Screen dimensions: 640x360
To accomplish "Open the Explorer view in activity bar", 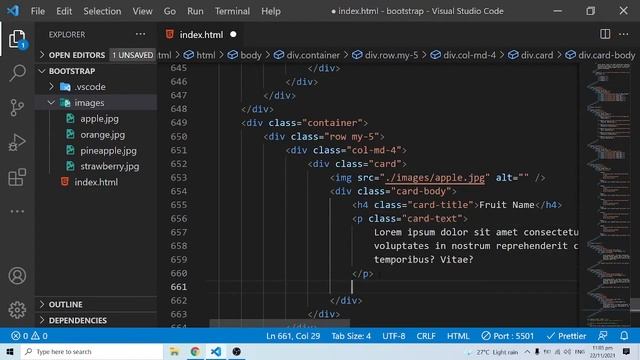I will [17, 39].
